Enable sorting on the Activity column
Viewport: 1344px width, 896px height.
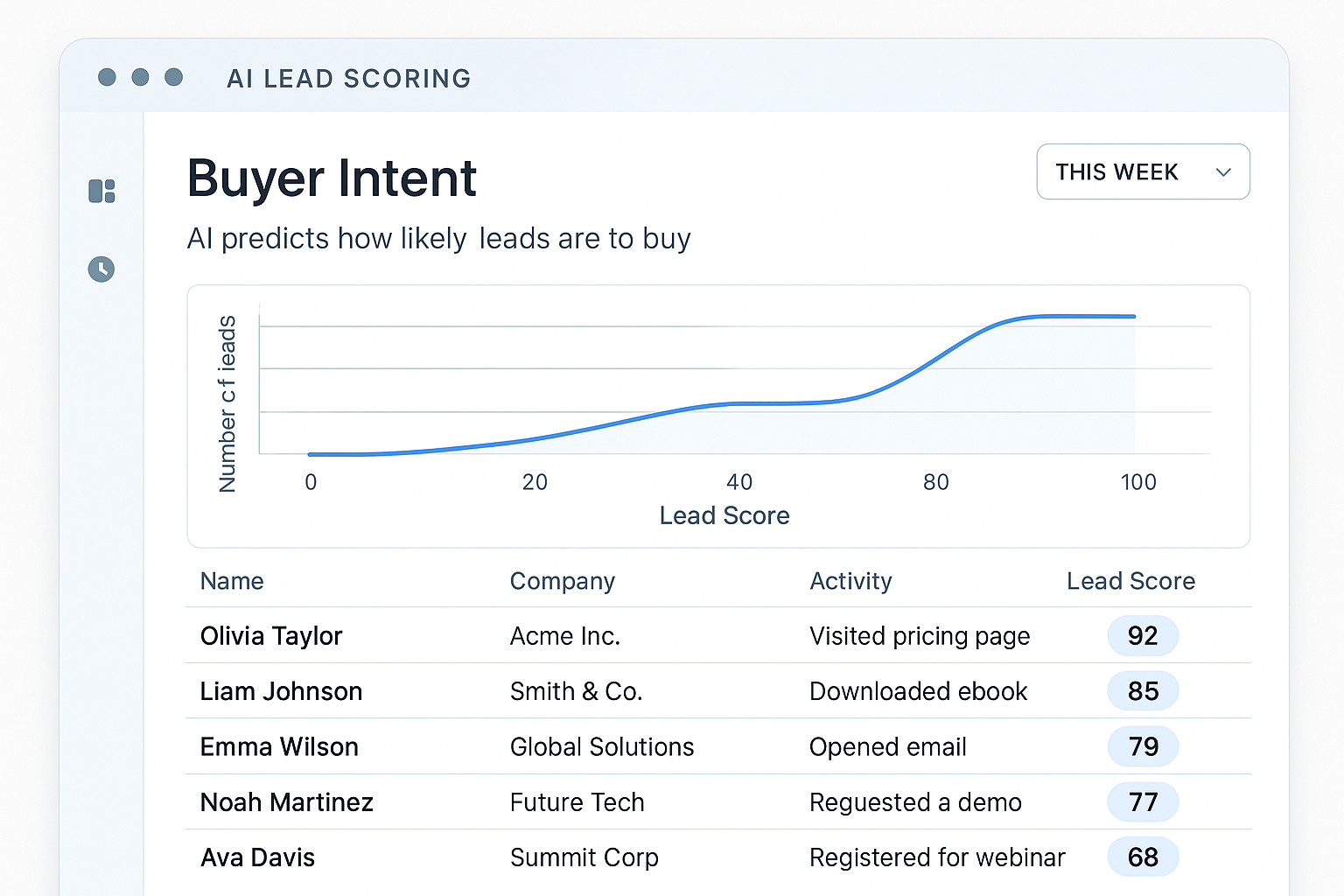850,581
